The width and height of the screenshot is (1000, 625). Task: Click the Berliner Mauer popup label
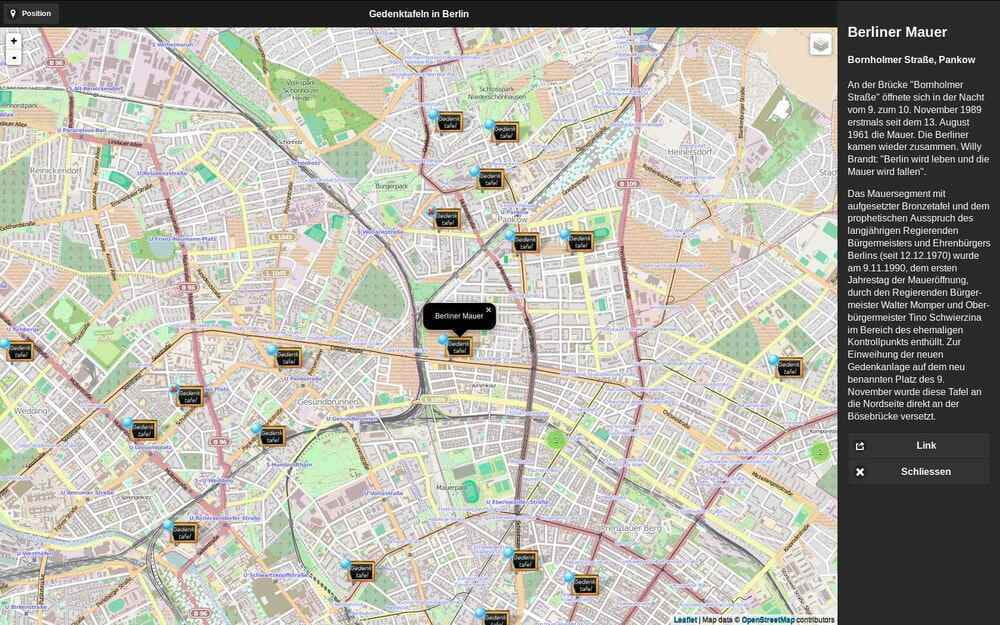coord(457,316)
